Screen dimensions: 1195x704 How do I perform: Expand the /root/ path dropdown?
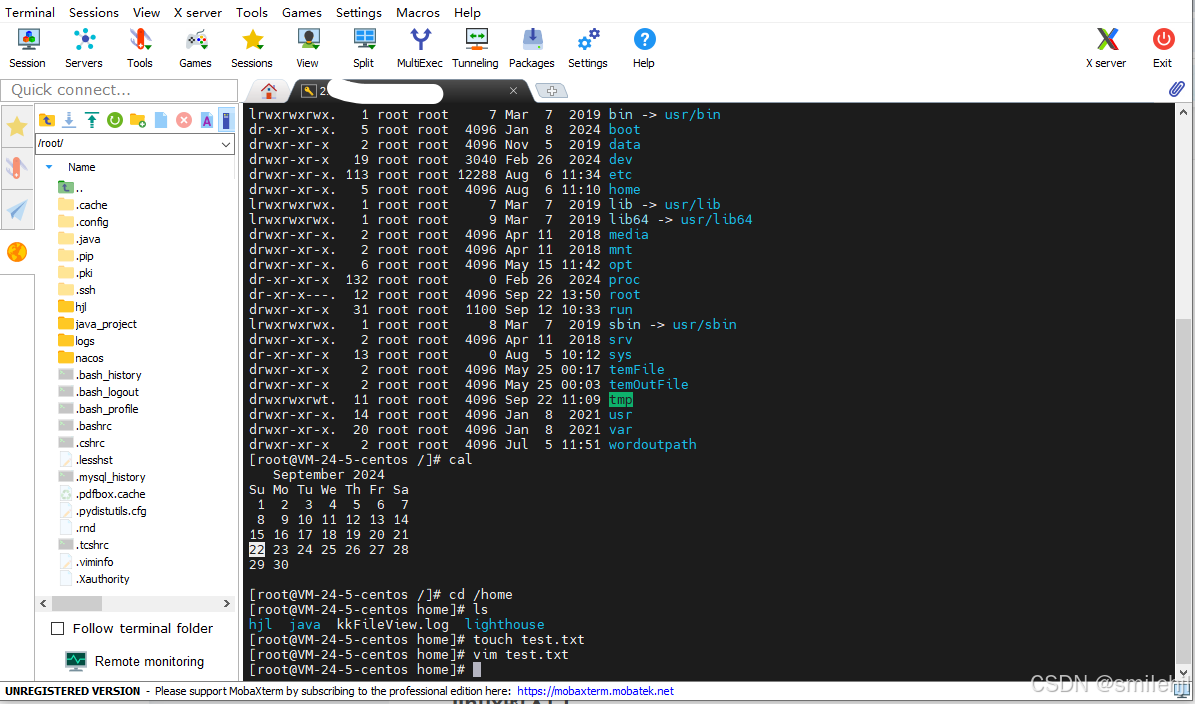click(x=226, y=144)
